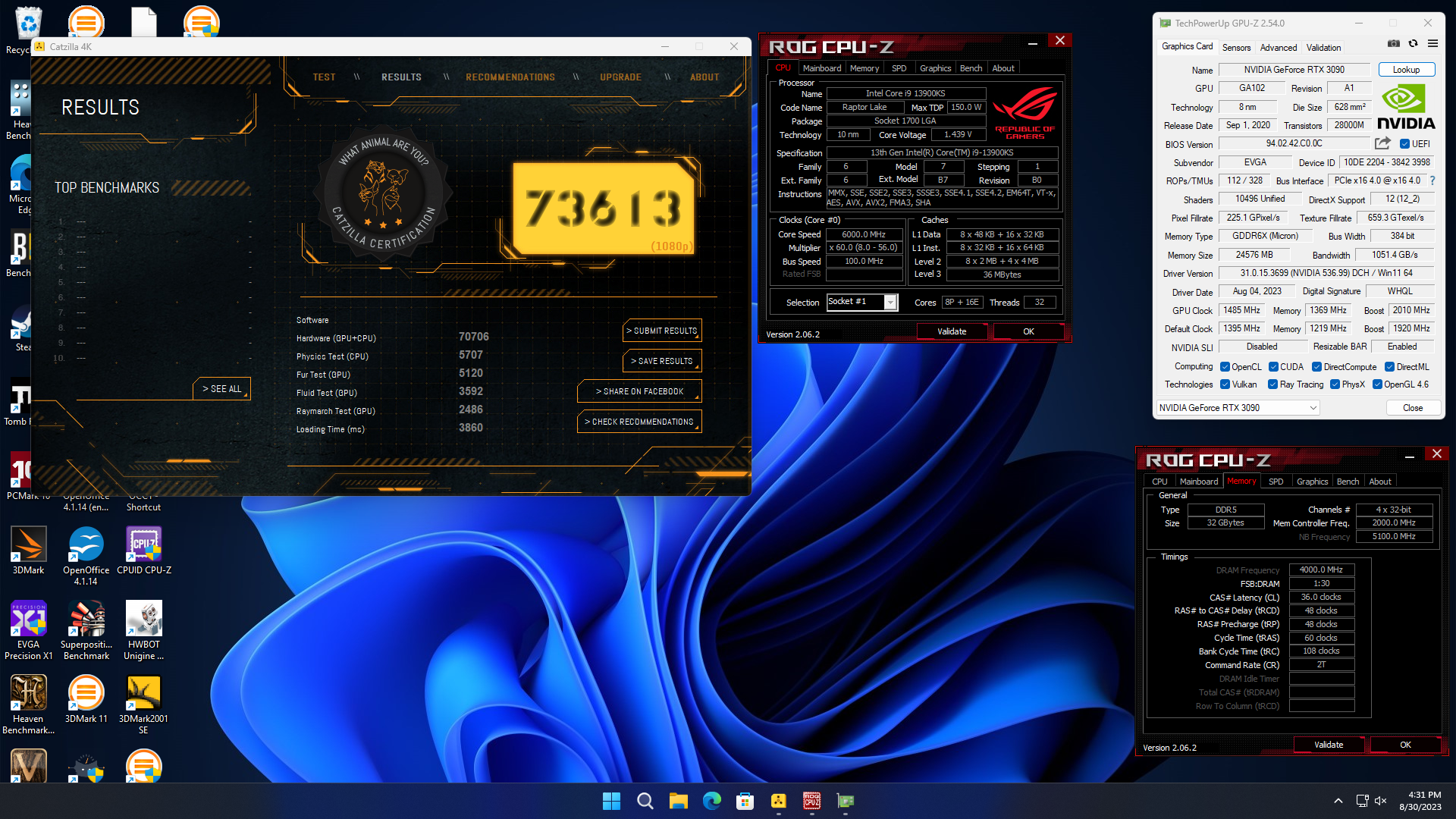Click the network tray icon
1456x819 pixels.
[x=1362, y=801]
